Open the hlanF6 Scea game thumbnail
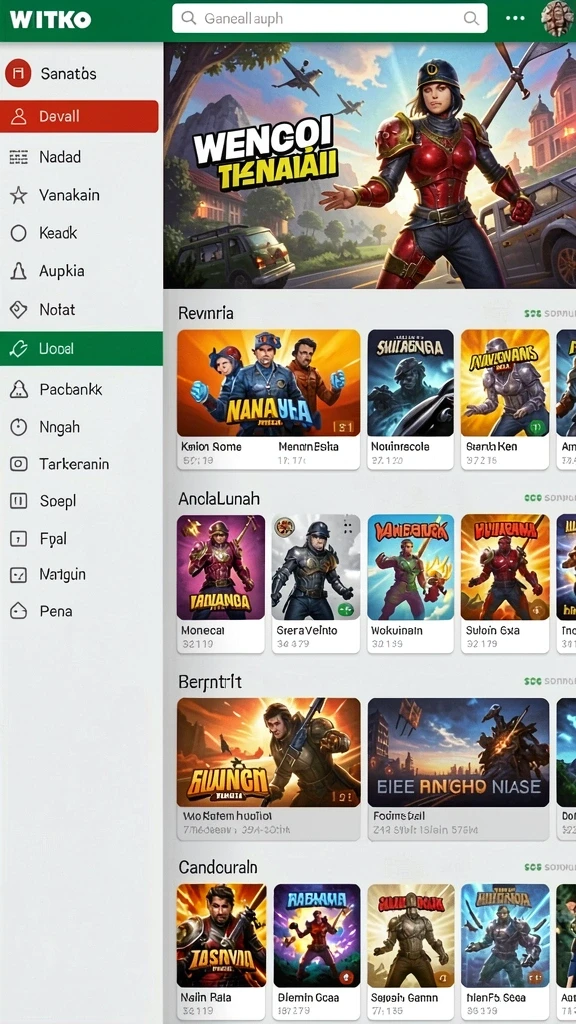This screenshot has width=576, height=1024. click(505, 935)
